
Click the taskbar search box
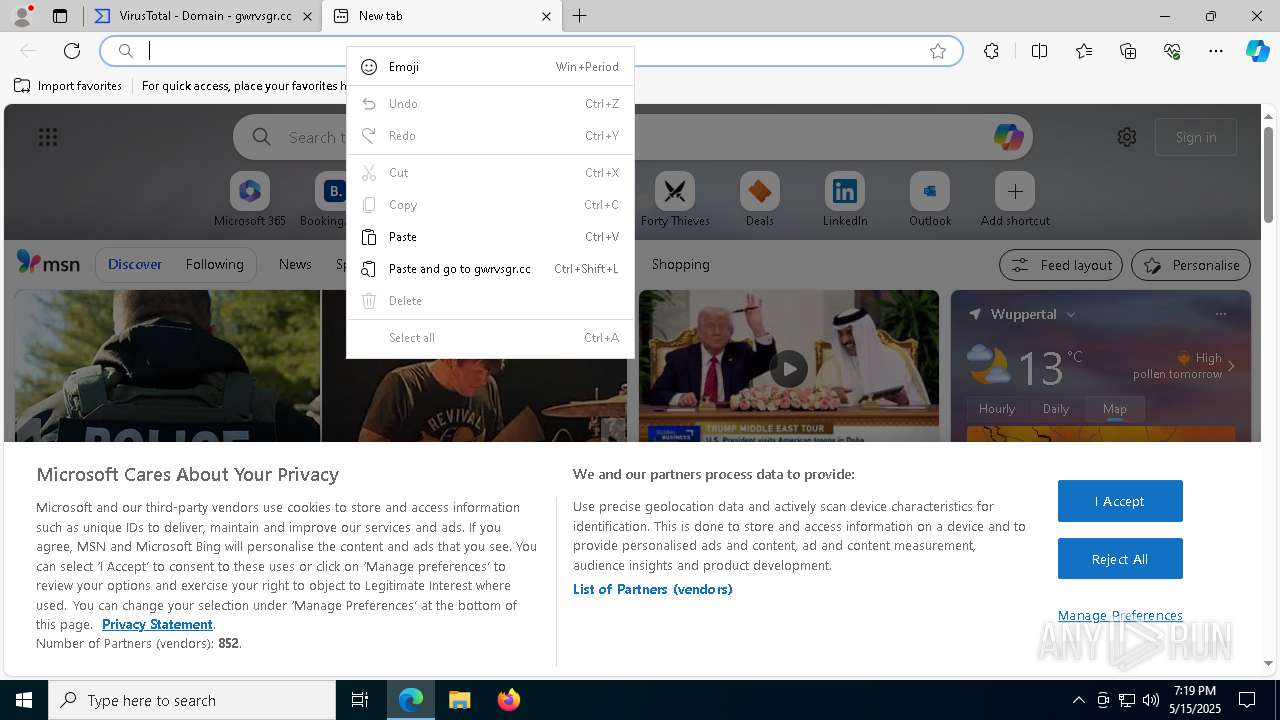[x=192, y=700]
